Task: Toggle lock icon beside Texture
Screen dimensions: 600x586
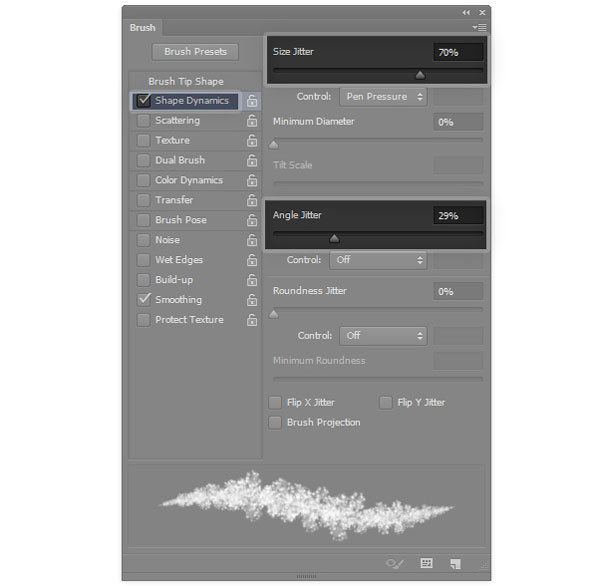Action: [x=252, y=140]
